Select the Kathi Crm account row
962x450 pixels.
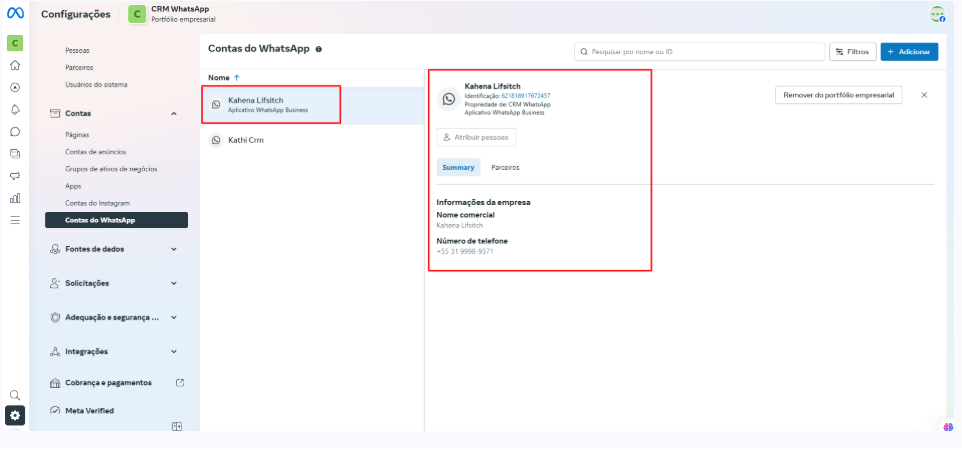tap(312, 141)
